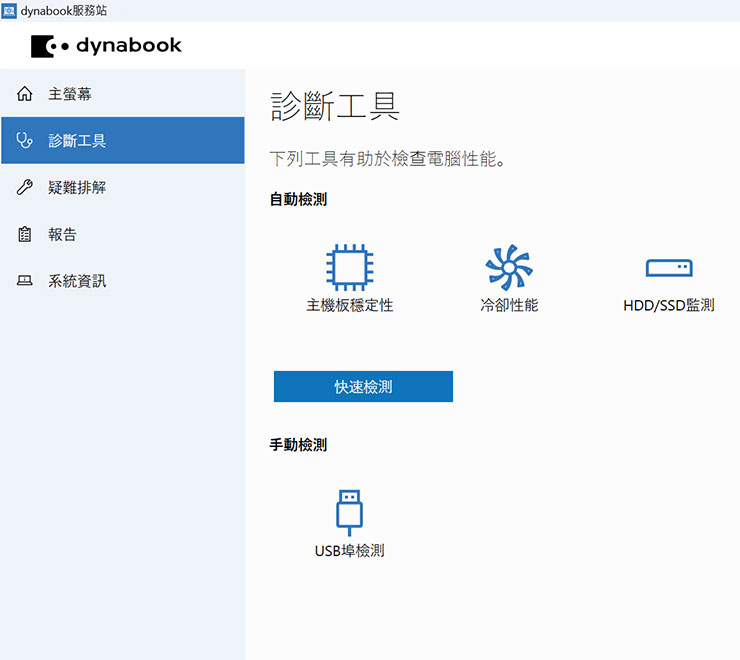Click the 自動檢測 heading
Image resolution: width=740 pixels, height=660 pixels.
point(298,199)
